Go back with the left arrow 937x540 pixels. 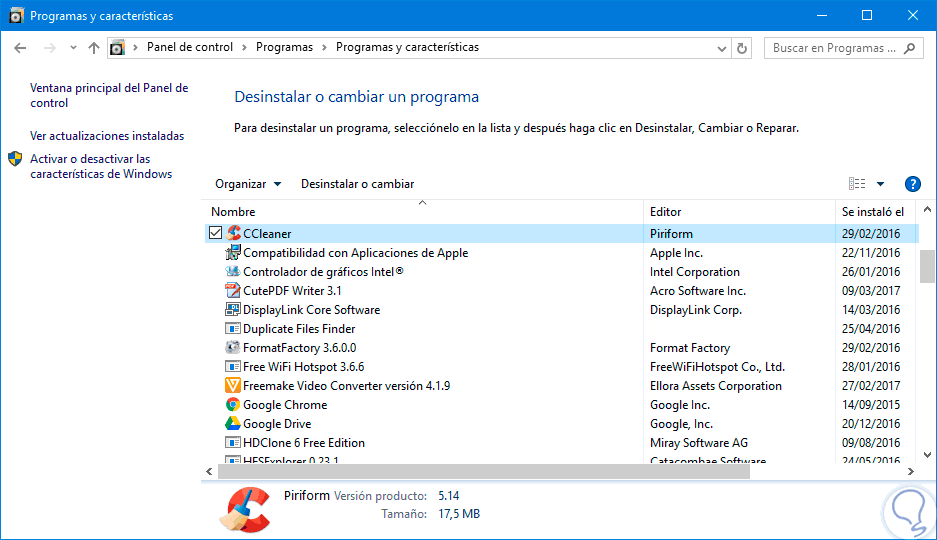click(20, 48)
